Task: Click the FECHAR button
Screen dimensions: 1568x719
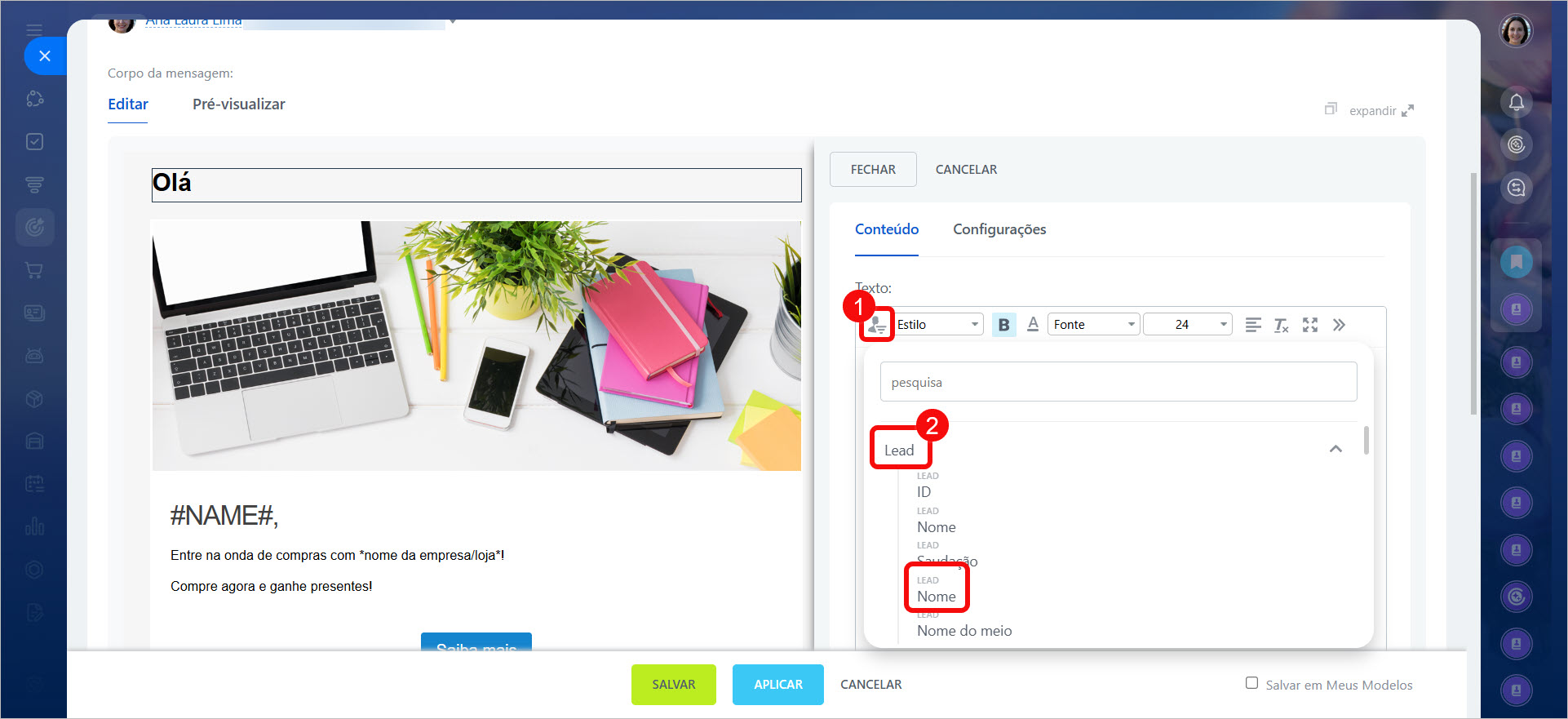Action: click(873, 170)
